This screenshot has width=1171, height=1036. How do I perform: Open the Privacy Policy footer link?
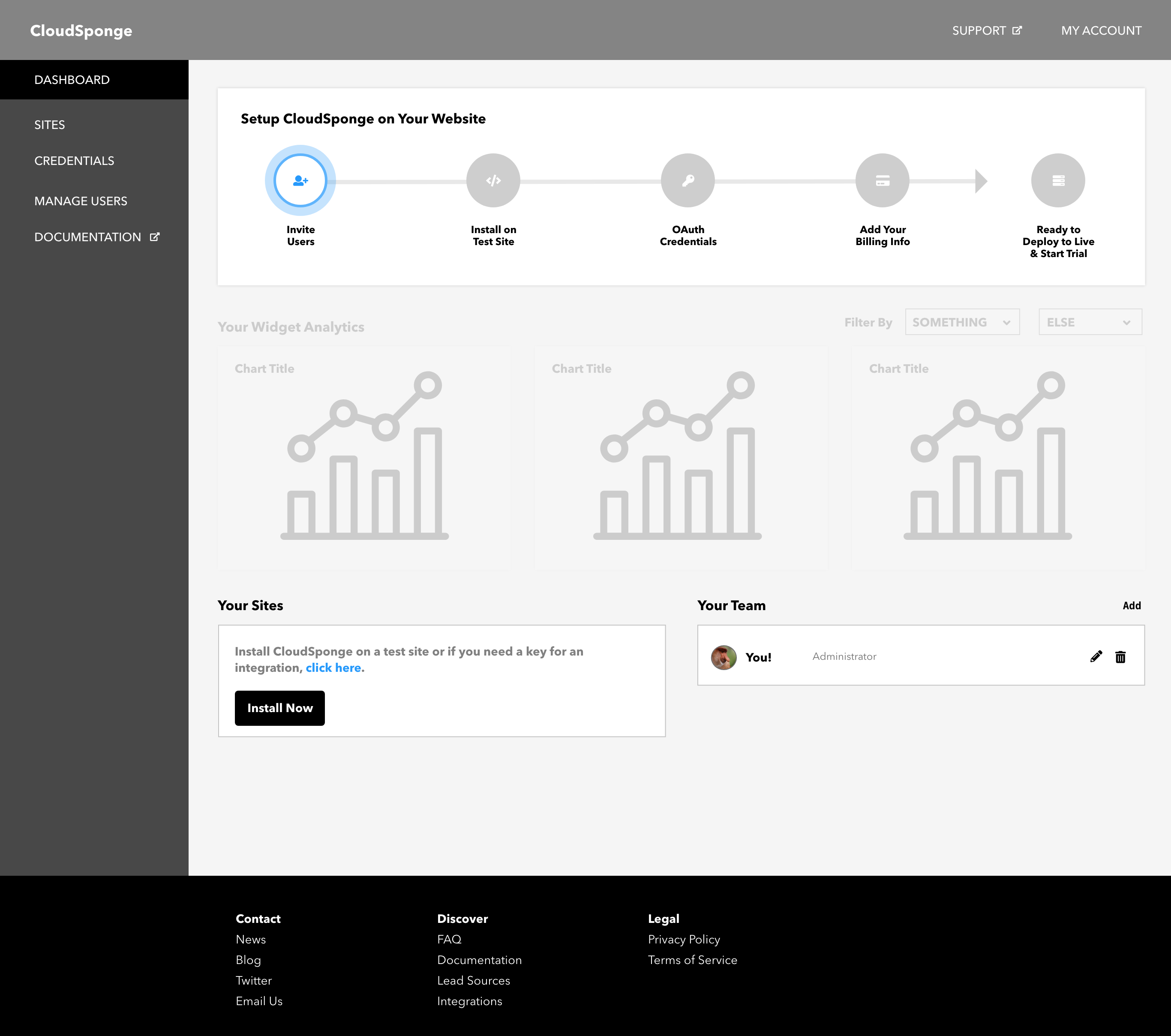[x=684, y=939]
